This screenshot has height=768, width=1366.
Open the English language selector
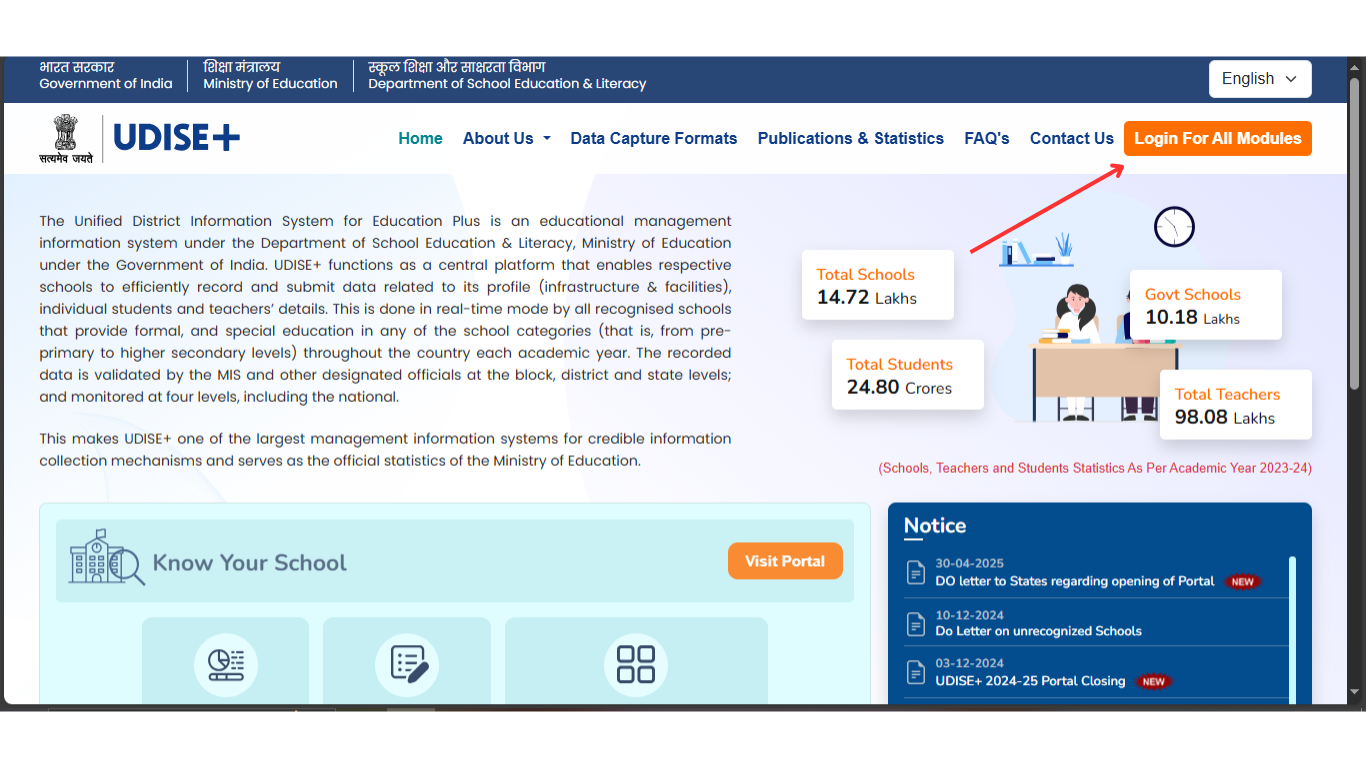pyautogui.click(x=1260, y=78)
